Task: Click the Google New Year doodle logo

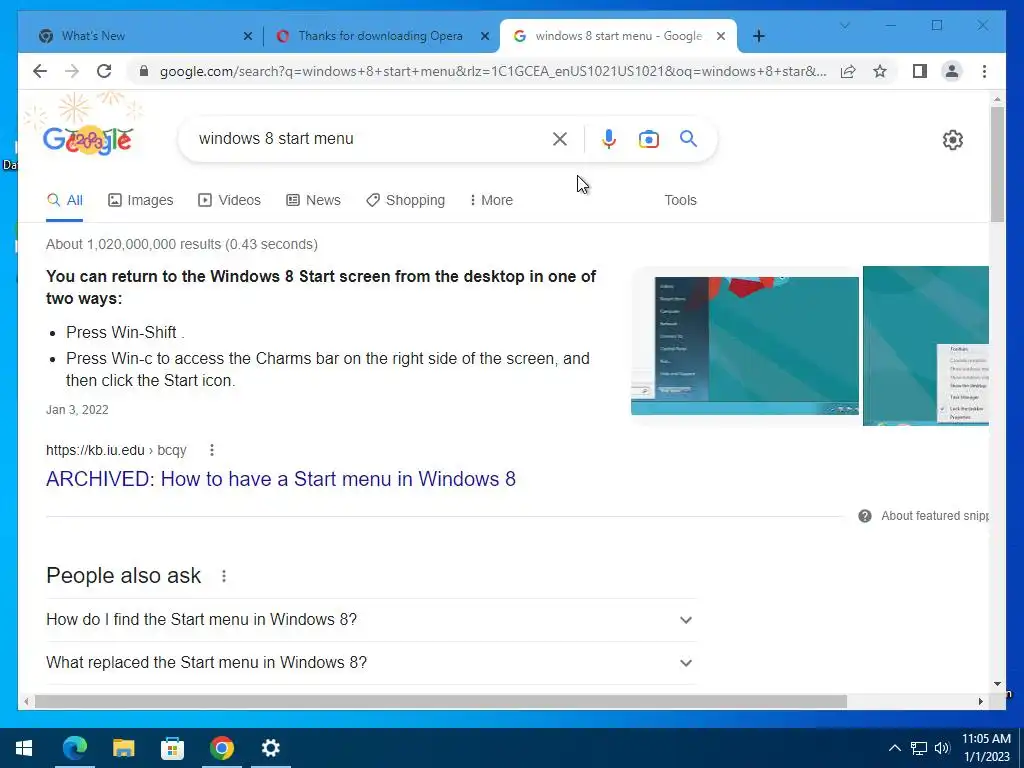Action: pyautogui.click(x=88, y=139)
